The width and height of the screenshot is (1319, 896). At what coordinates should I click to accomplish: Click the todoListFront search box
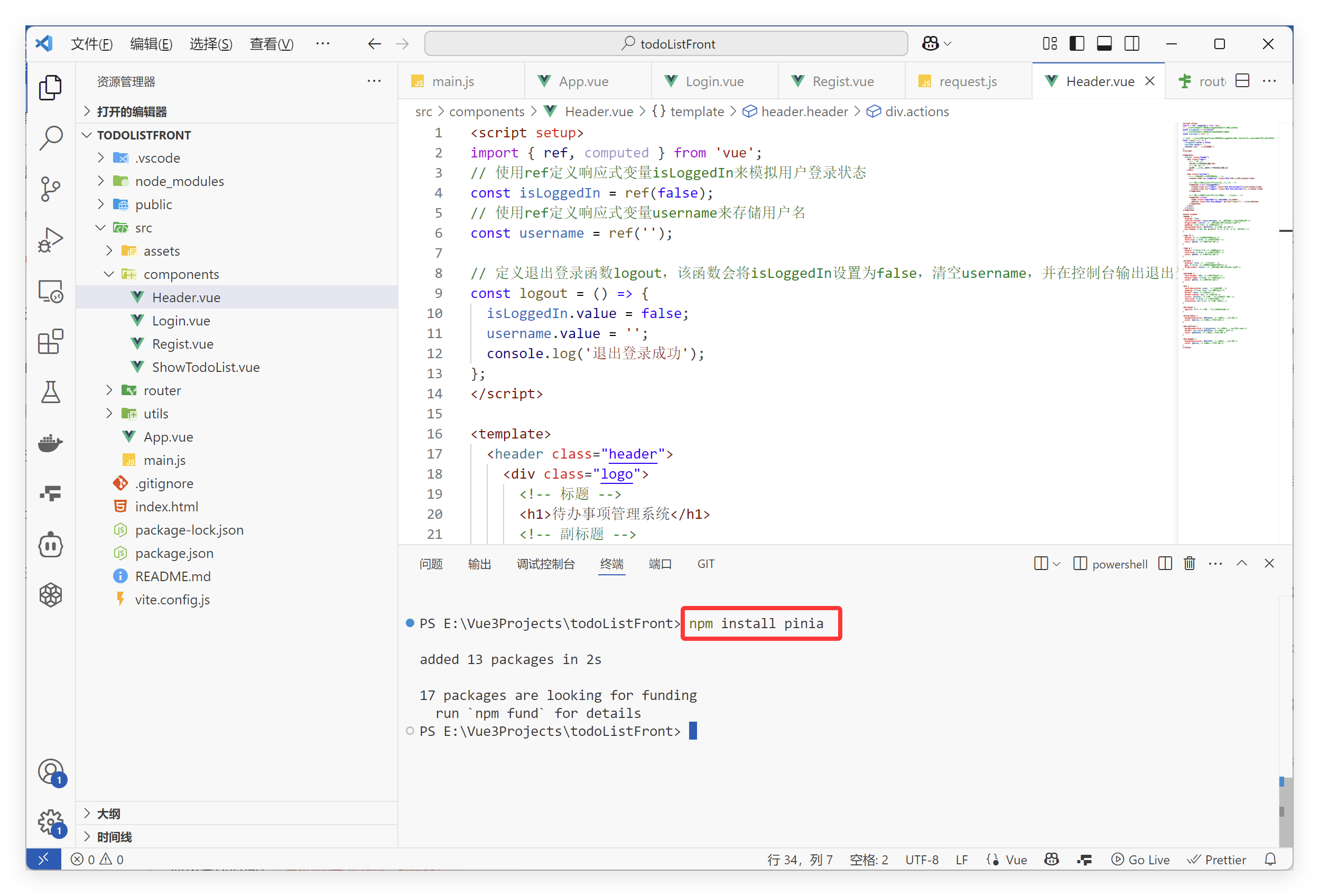[666, 44]
